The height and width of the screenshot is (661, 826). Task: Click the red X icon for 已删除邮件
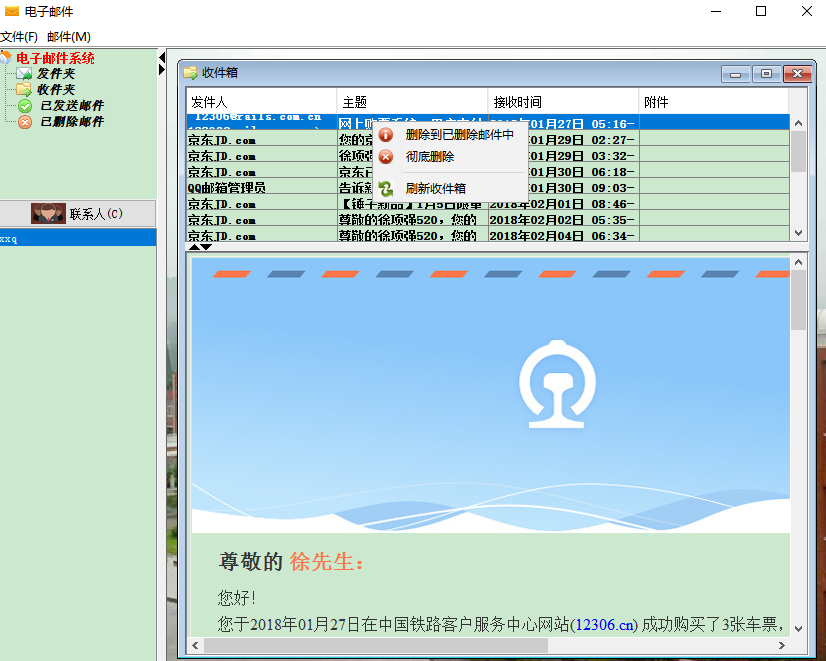pyautogui.click(x=25, y=122)
